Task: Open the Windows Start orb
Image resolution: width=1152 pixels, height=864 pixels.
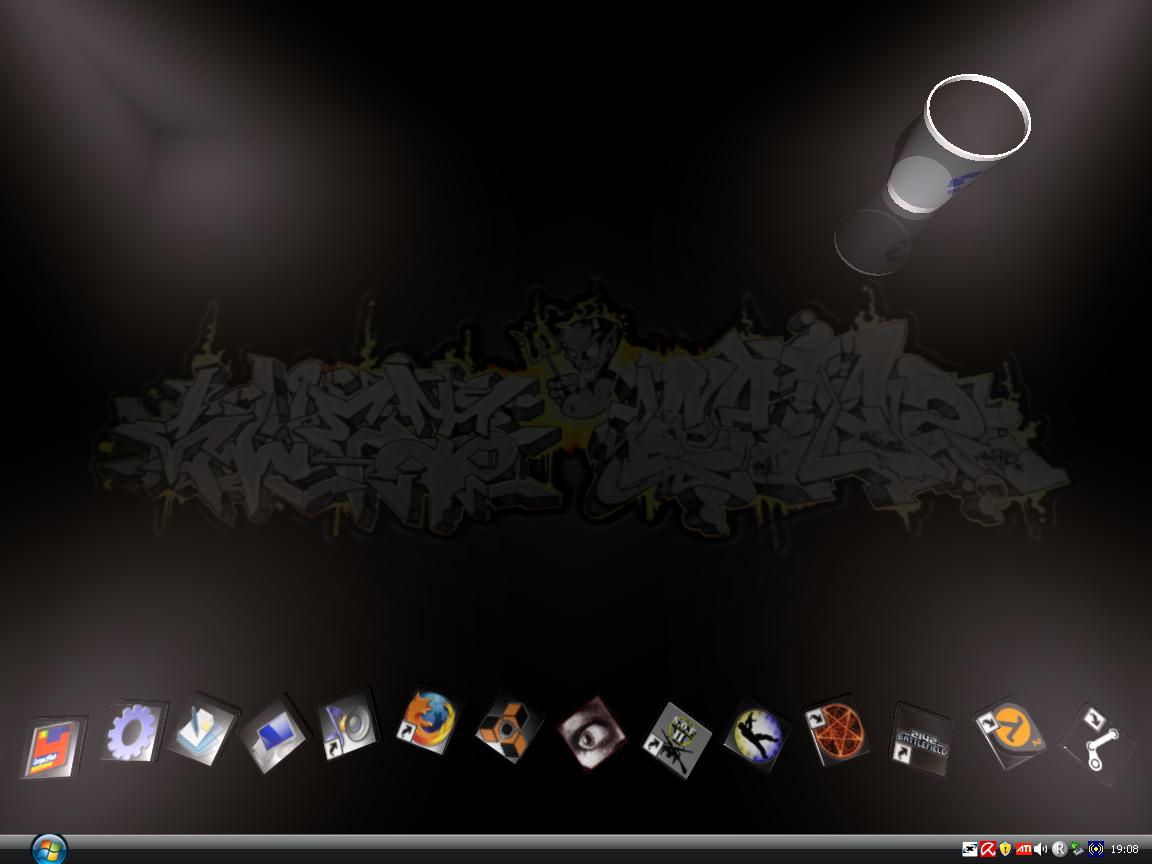Action: click(50, 849)
